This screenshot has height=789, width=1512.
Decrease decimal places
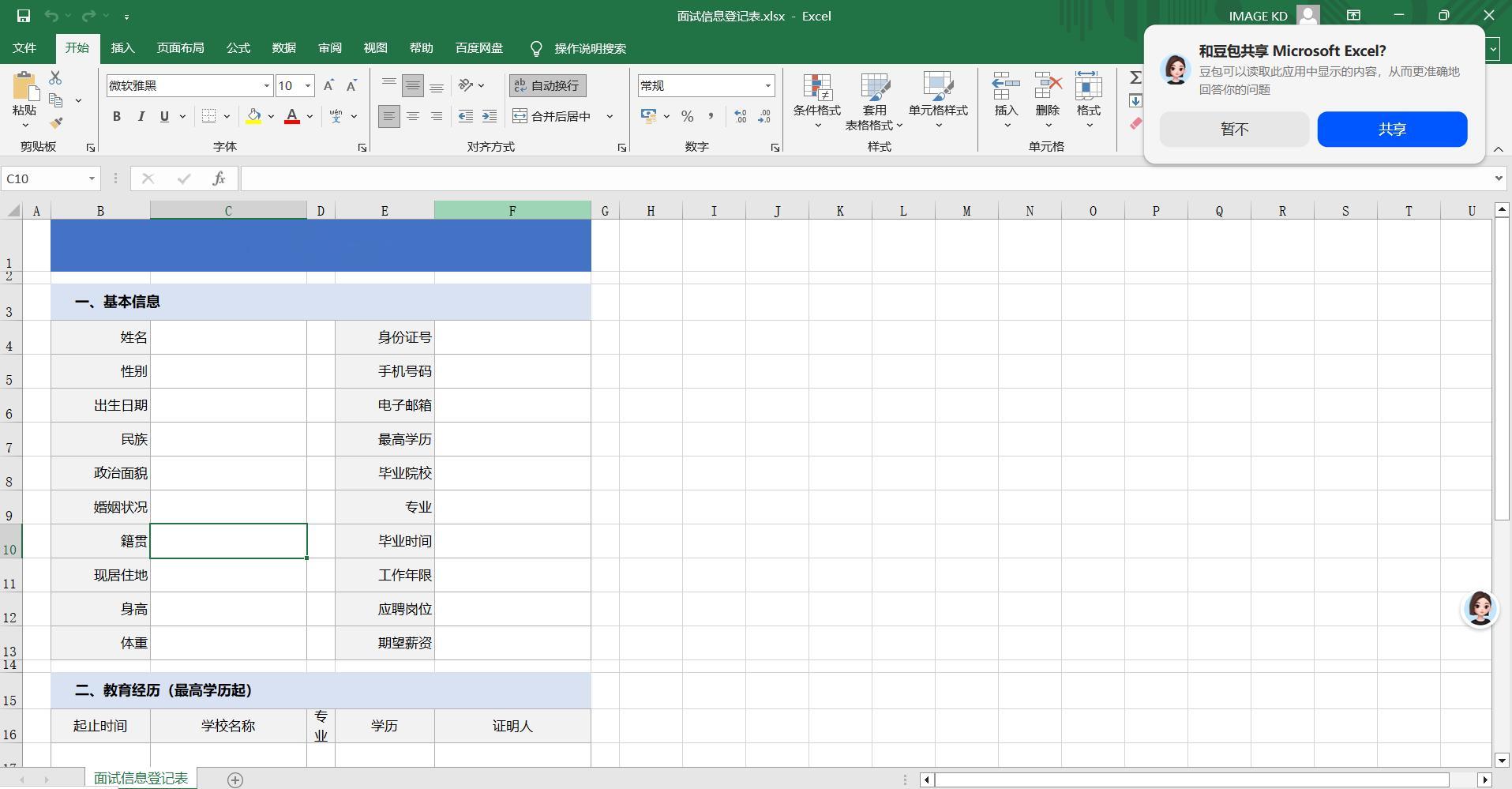pyautogui.click(x=764, y=116)
